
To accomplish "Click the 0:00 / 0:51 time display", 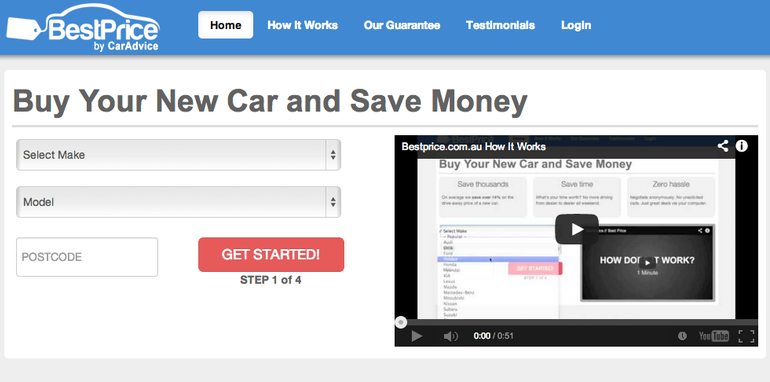I will (x=493, y=336).
